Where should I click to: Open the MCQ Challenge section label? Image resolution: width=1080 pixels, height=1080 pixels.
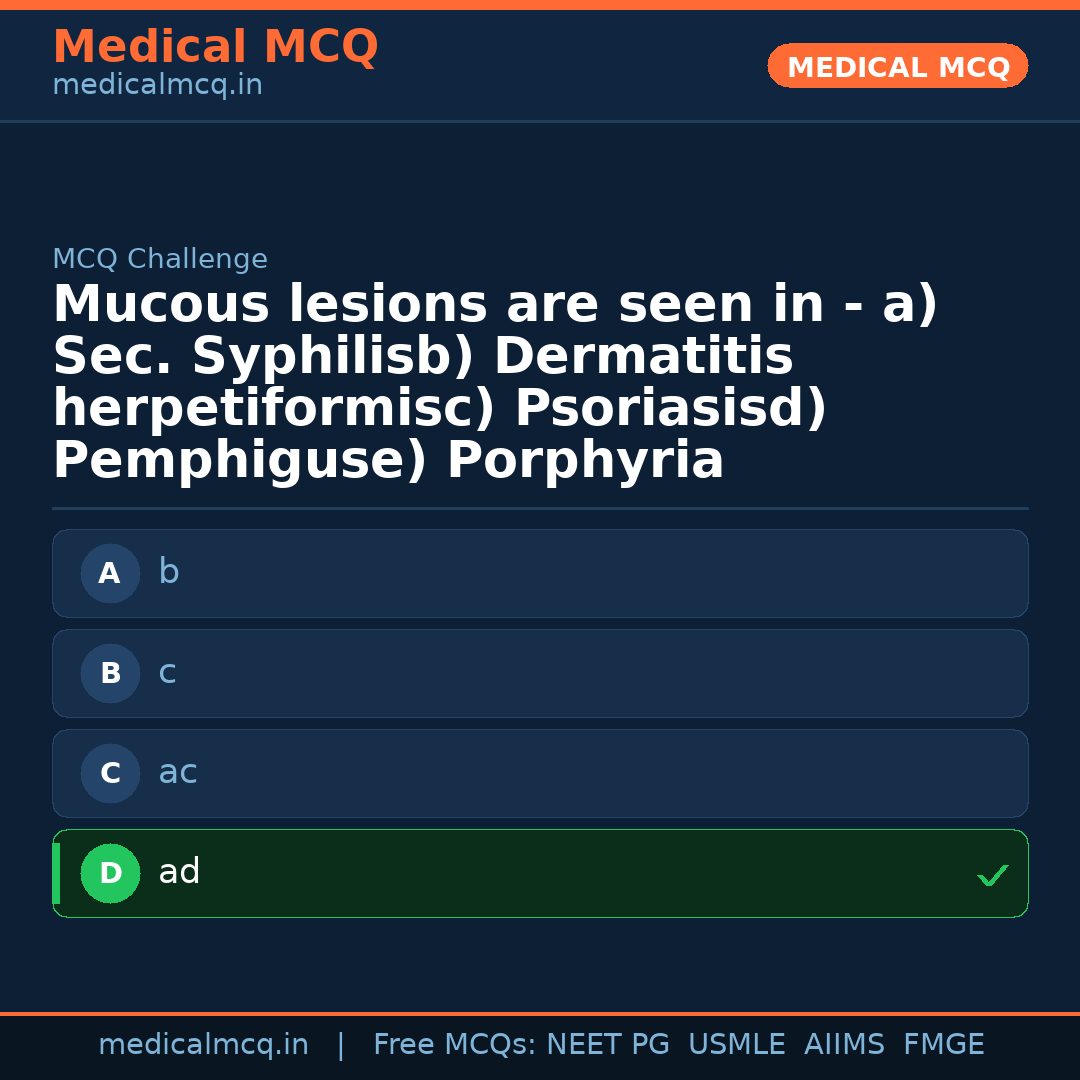point(160,258)
